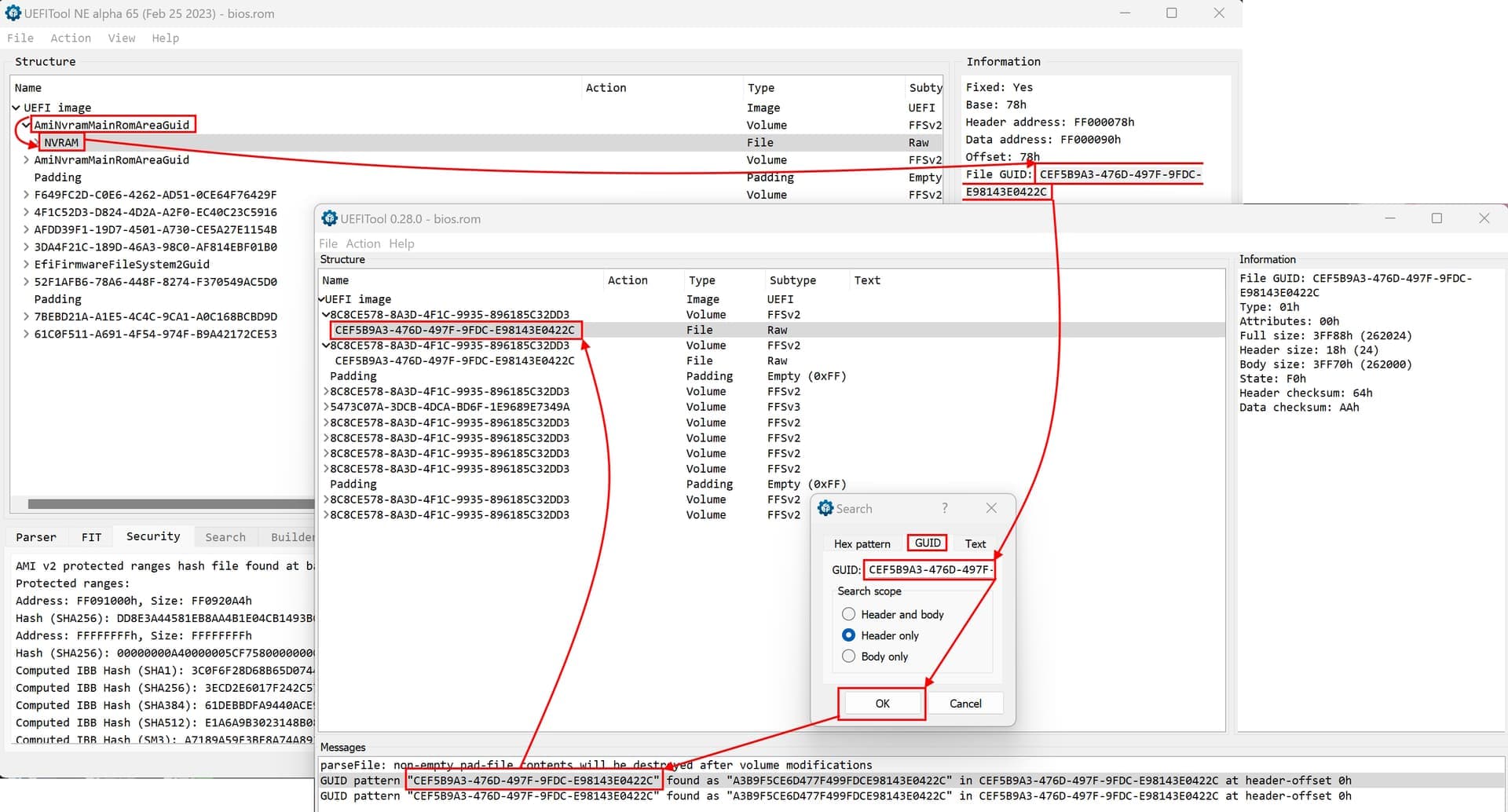Select the Text tab in Search dialog
The width and height of the screenshot is (1508, 812).
pos(975,543)
